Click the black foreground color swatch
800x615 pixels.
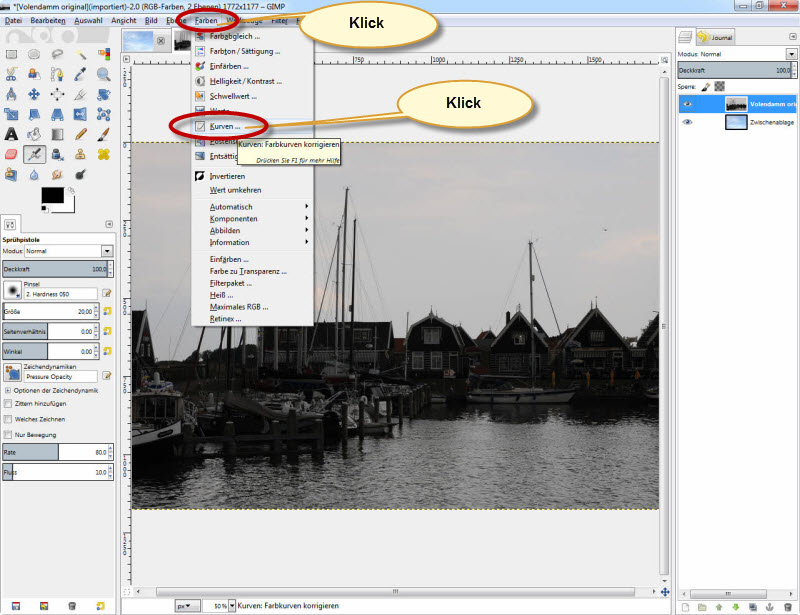click(53, 195)
